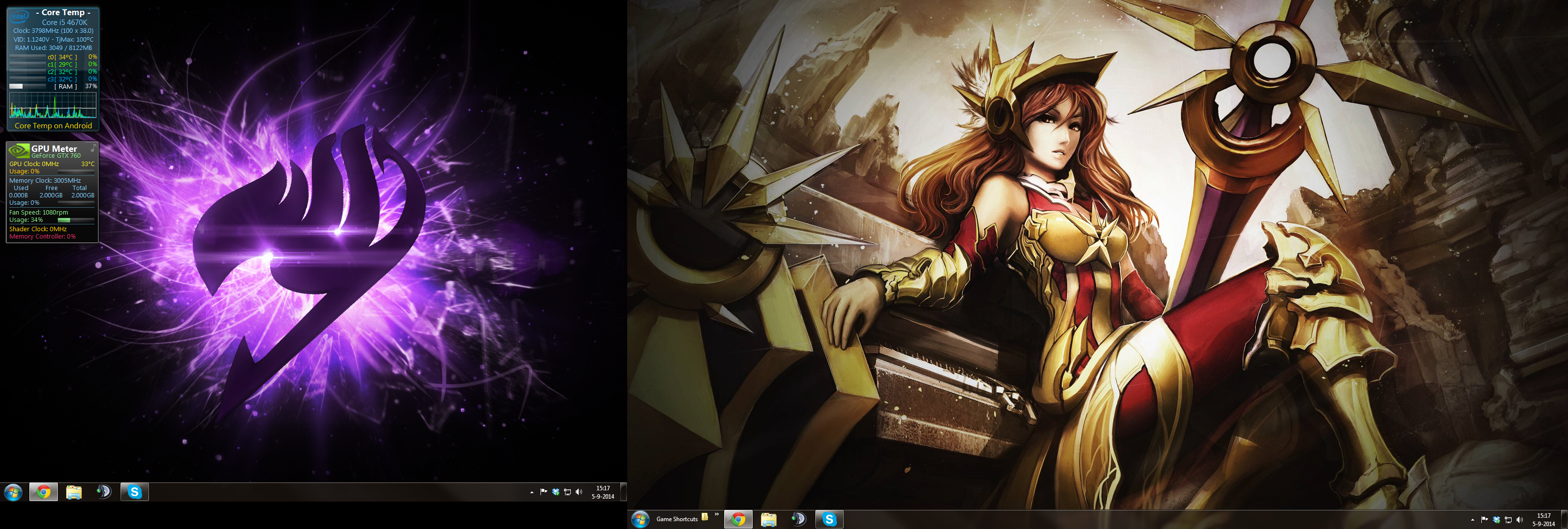The width and height of the screenshot is (1568, 529).
Task: Click the VID: 1.1240V reading
Action: (31, 40)
